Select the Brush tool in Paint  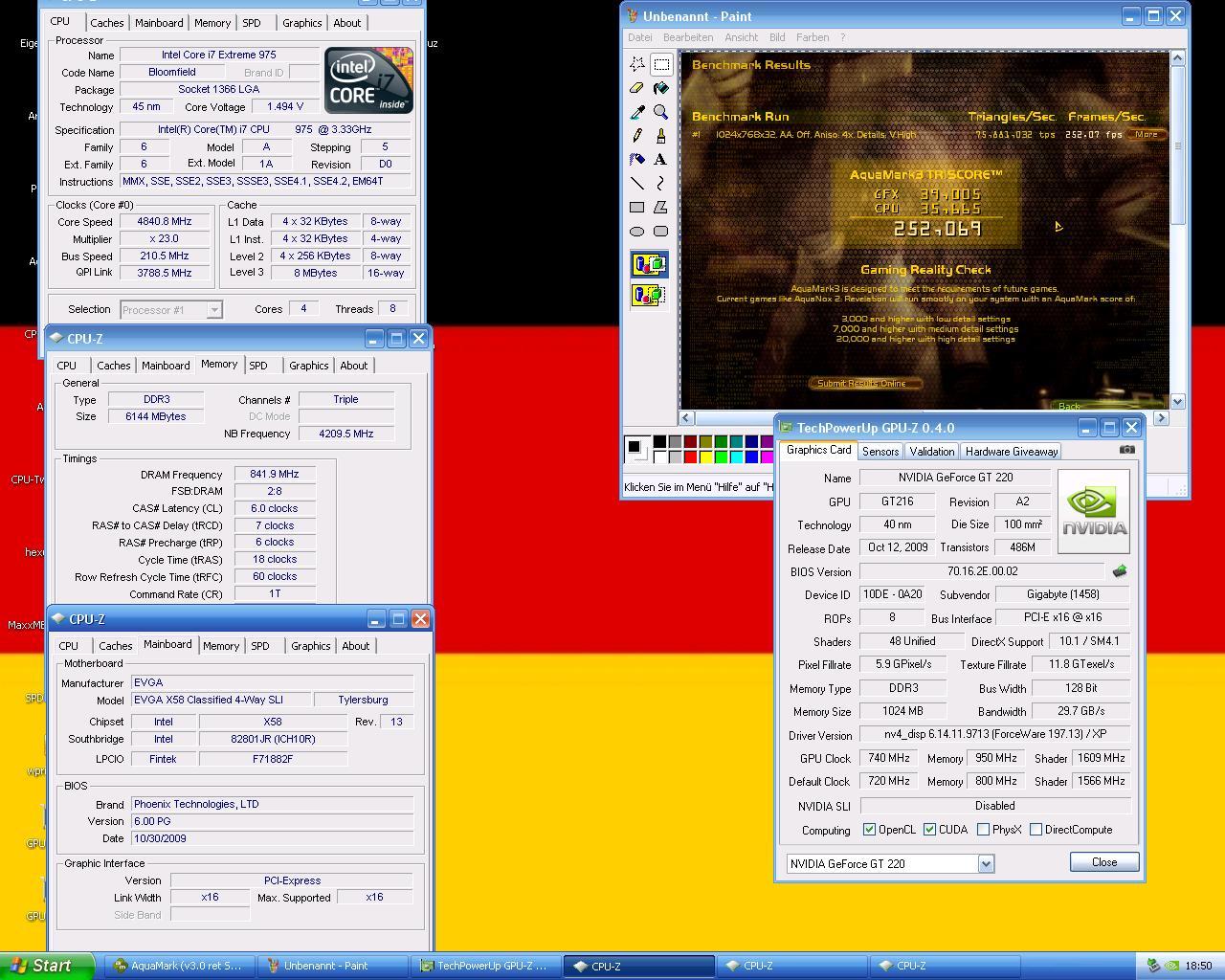[x=661, y=136]
